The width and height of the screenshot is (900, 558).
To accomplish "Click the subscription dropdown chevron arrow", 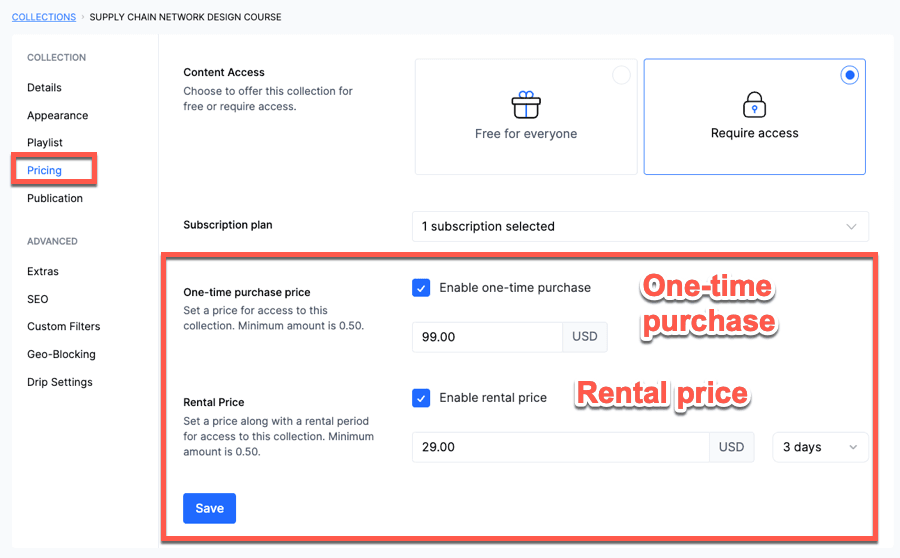I will [851, 227].
